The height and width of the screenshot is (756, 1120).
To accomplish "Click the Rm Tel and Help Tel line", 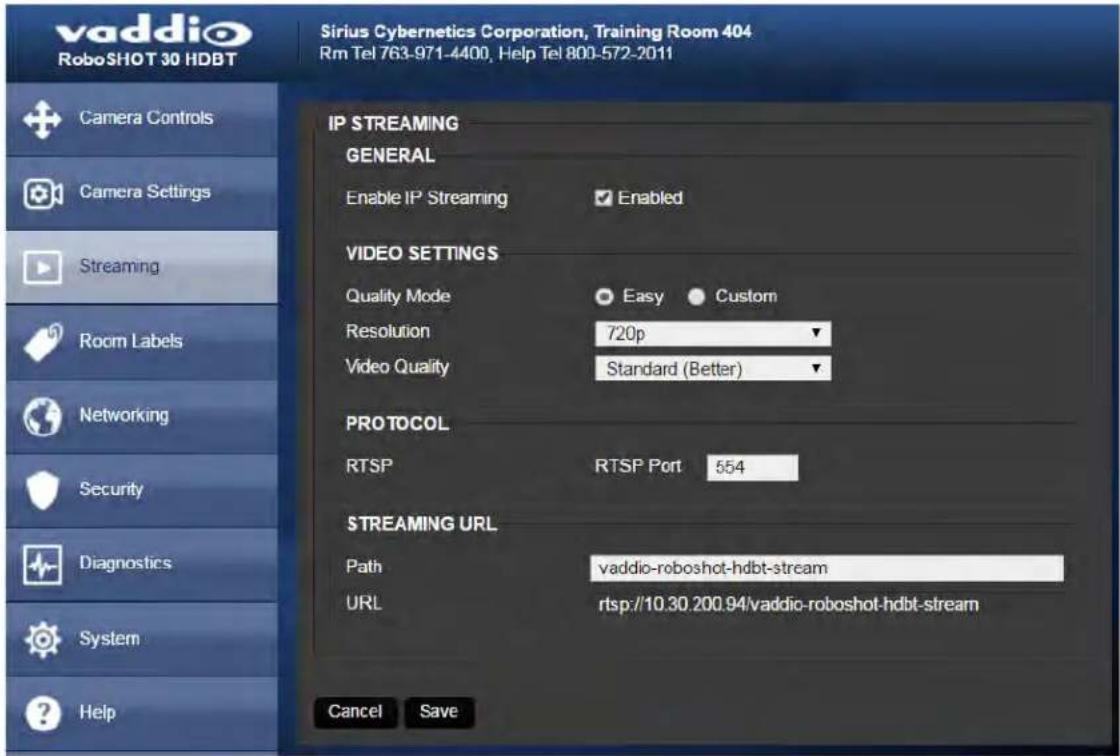I will coord(496,54).
